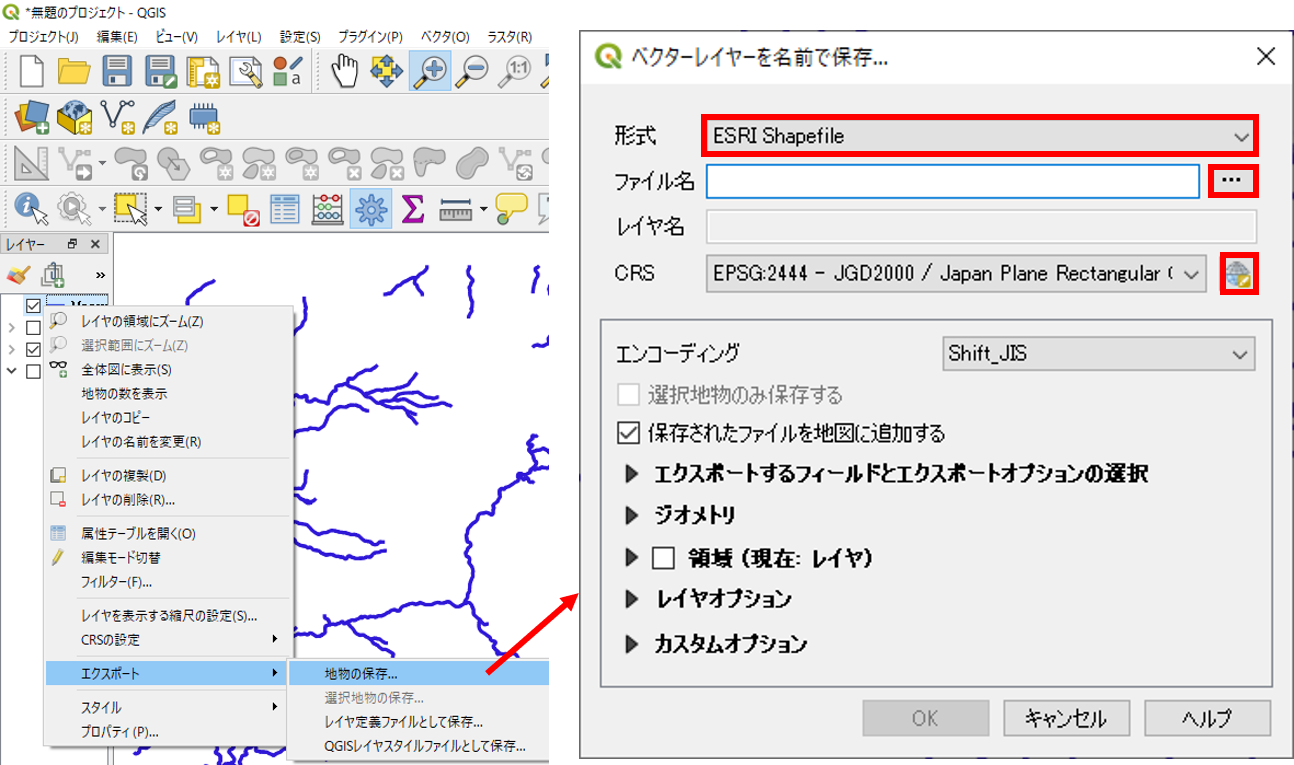Select the Zoom In magnifier tool

point(429,70)
